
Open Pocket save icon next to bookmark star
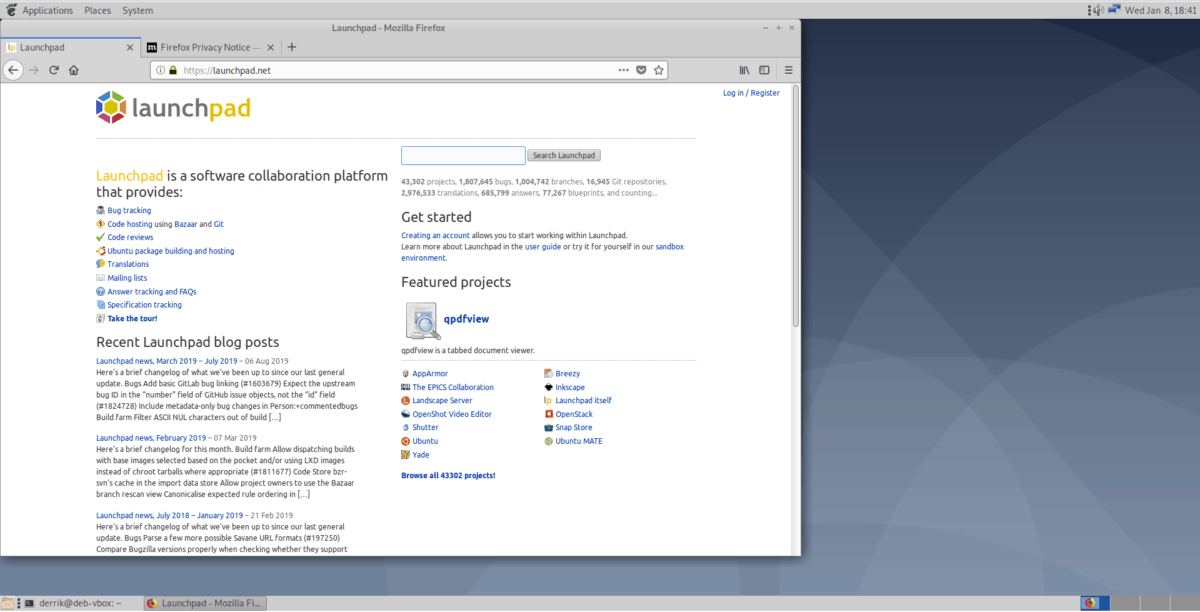click(x=641, y=70)
